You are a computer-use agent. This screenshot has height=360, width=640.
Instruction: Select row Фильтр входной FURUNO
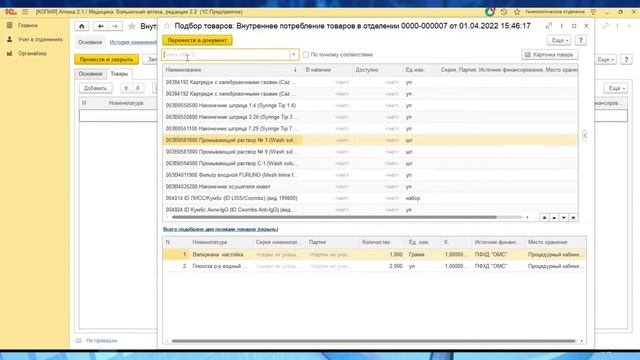[x=370, y=175]
